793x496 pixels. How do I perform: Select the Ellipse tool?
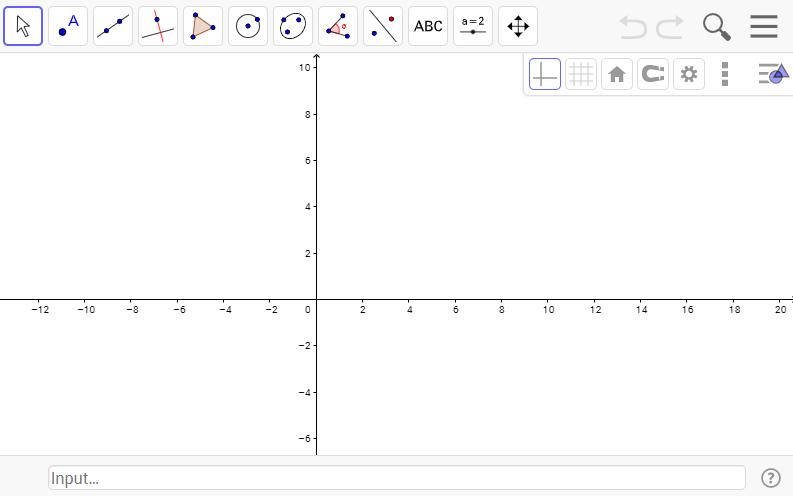pyautogui.click(x=293, y=26)
